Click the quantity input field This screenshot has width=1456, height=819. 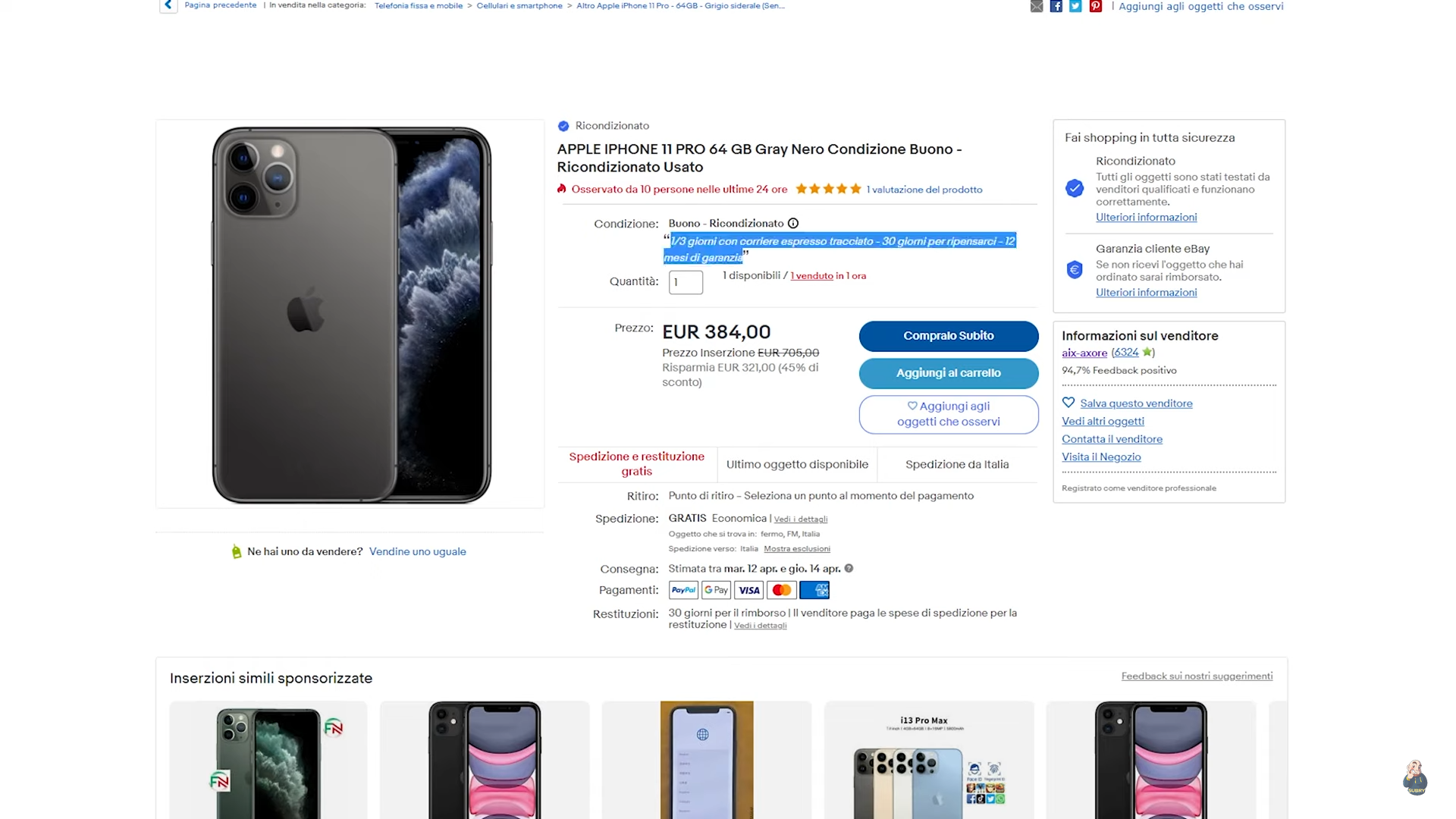[686, 282]
